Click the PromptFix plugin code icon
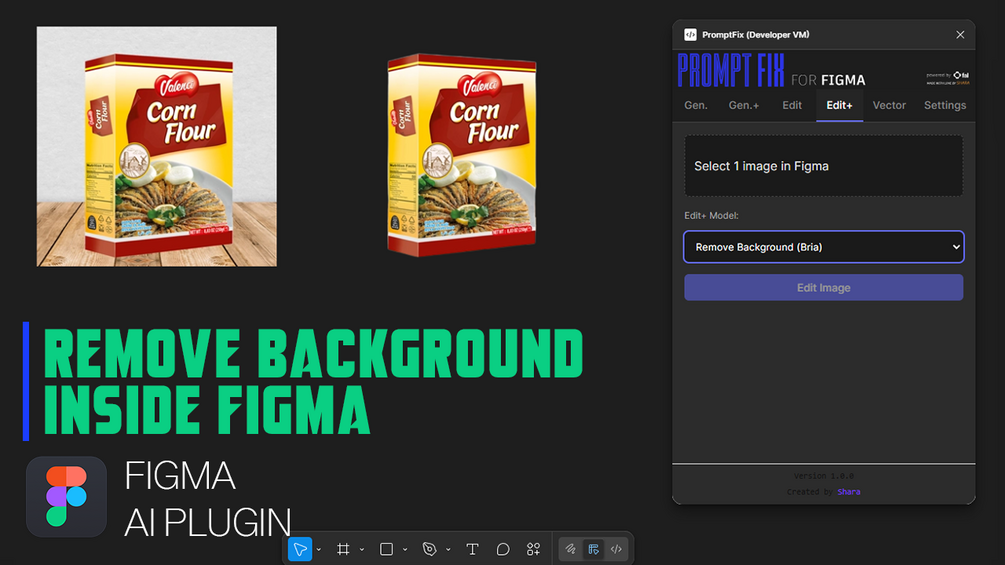The image size is (1005, 565). tap(690, 35)
